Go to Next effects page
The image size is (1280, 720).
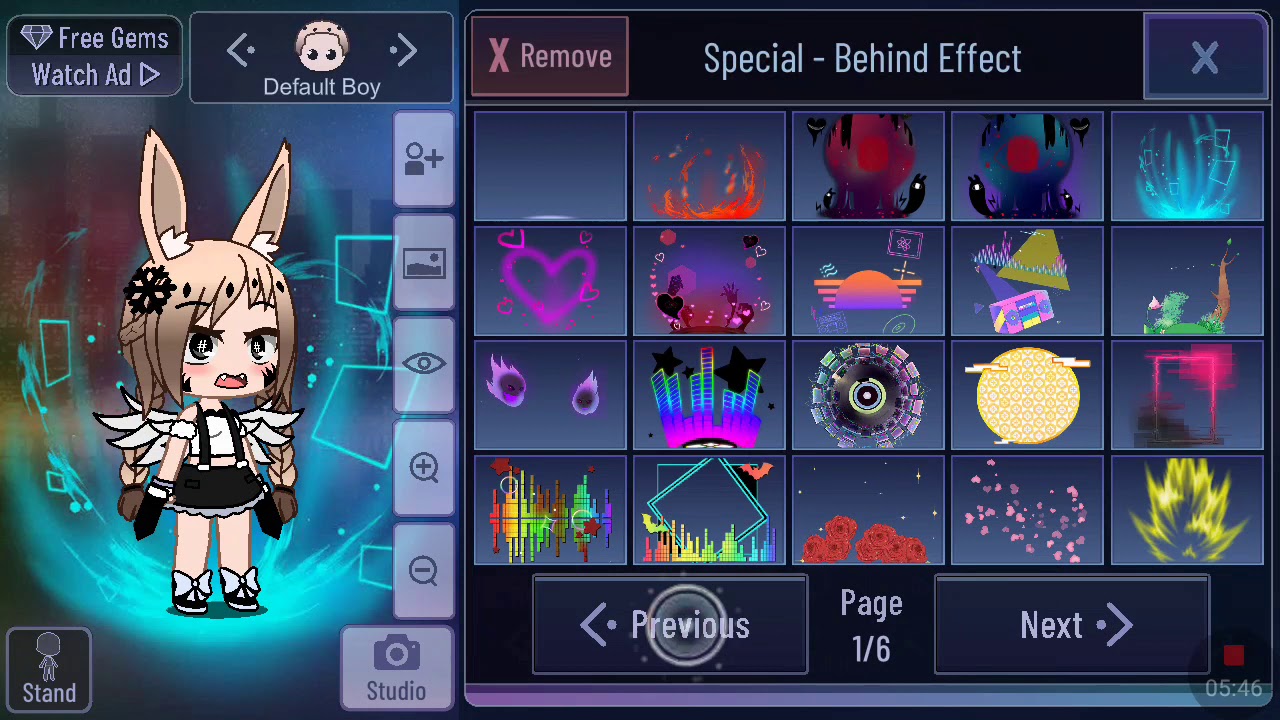coord(1072,625)
